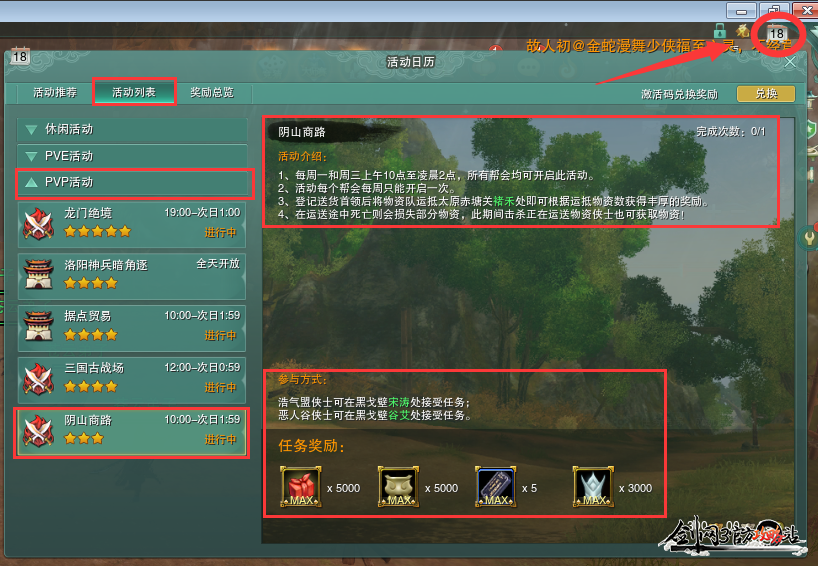Image resolution: width=818 pixels, height=566 pixels.
Task: Click the 活动介绍 heading
Action: pyautogui.click(x=302, y=156)
